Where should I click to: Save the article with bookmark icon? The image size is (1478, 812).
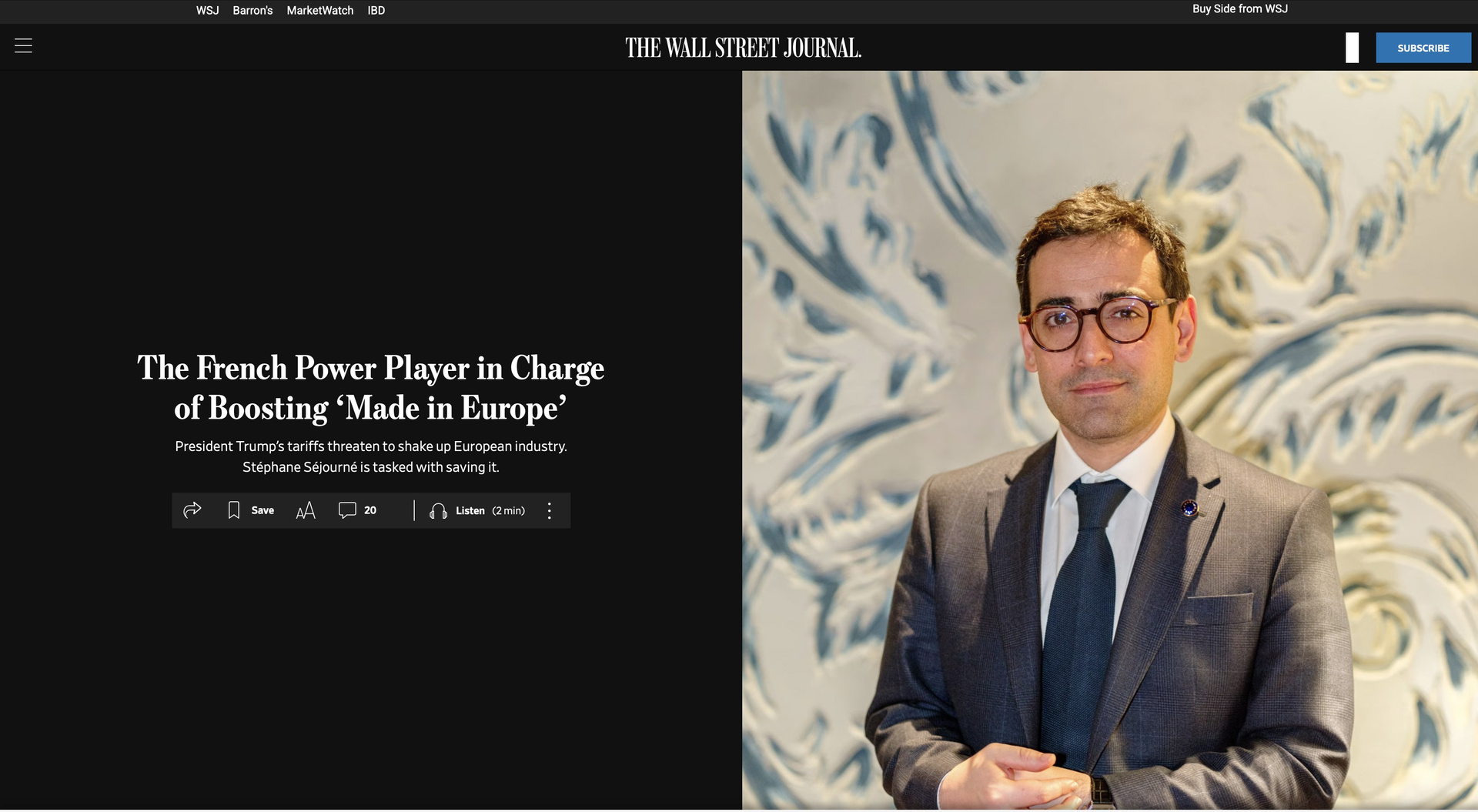[x=234, y=510]
